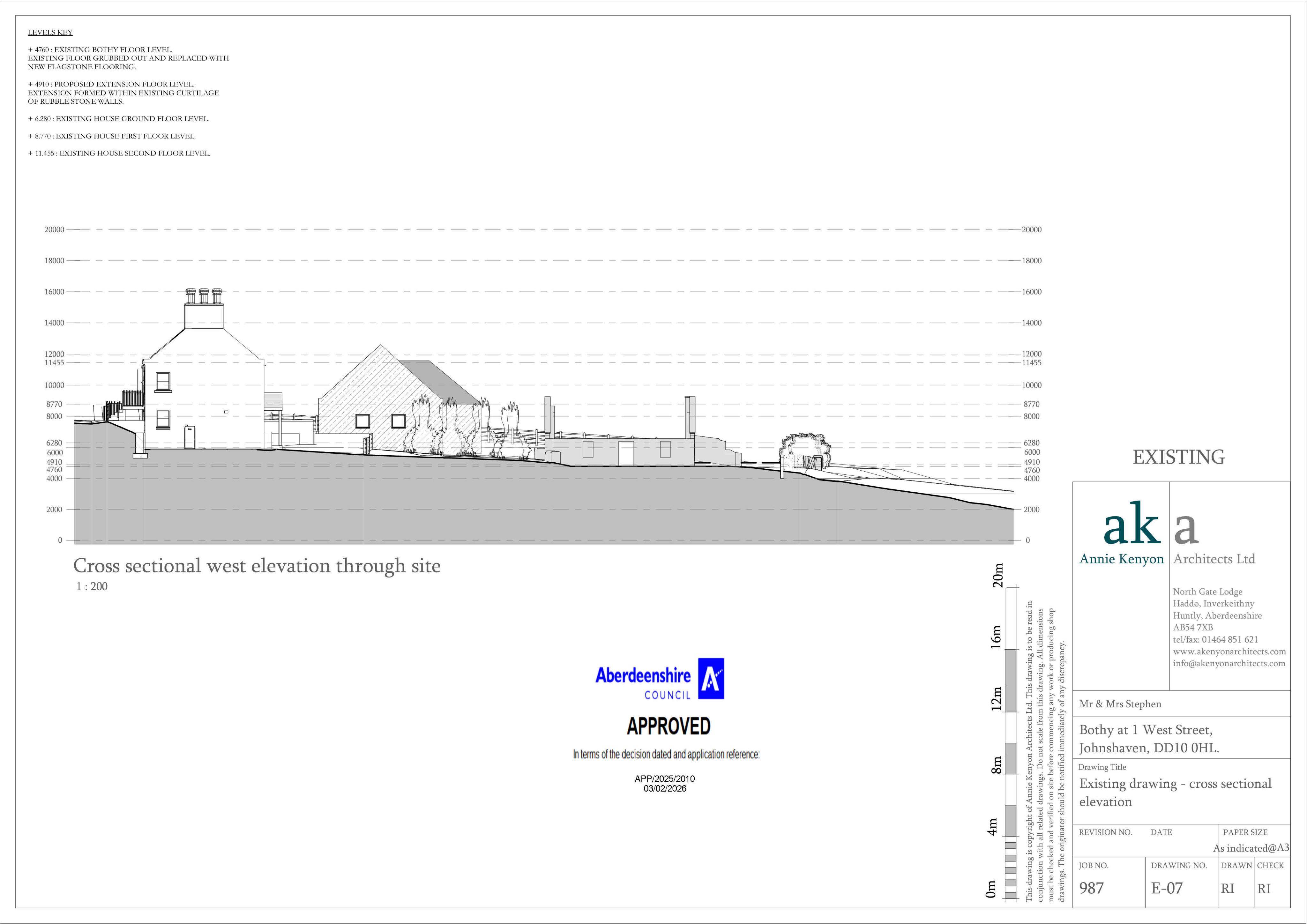Click the '+ 6.280' house ground floor note
Viewport: 1307px width, 924px height.
pyautogui.click(x=118, y=119)
